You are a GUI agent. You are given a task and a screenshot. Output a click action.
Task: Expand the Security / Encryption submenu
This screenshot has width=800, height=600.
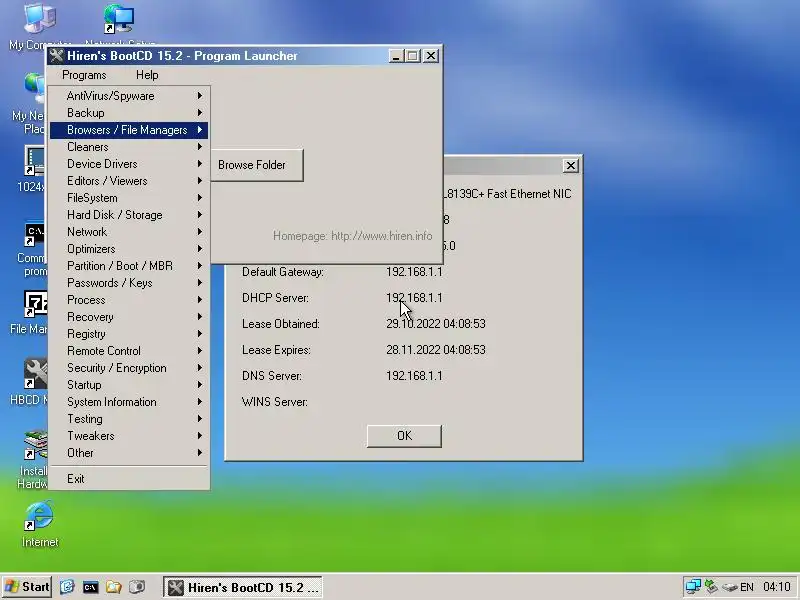coord(129,368)
